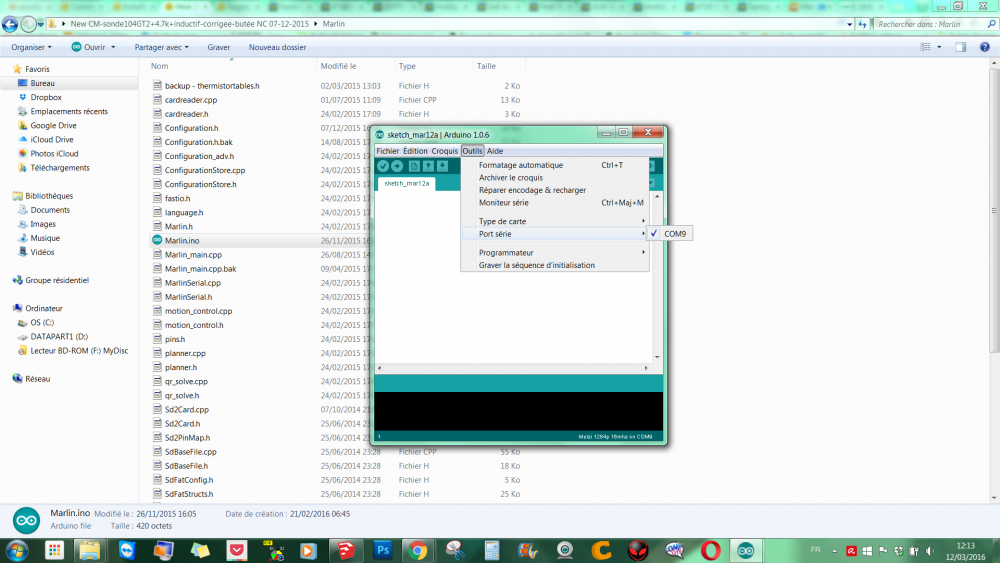Create a new sketch with the New icon
This screenshot has height=563, width=1000.
(414, 166)
